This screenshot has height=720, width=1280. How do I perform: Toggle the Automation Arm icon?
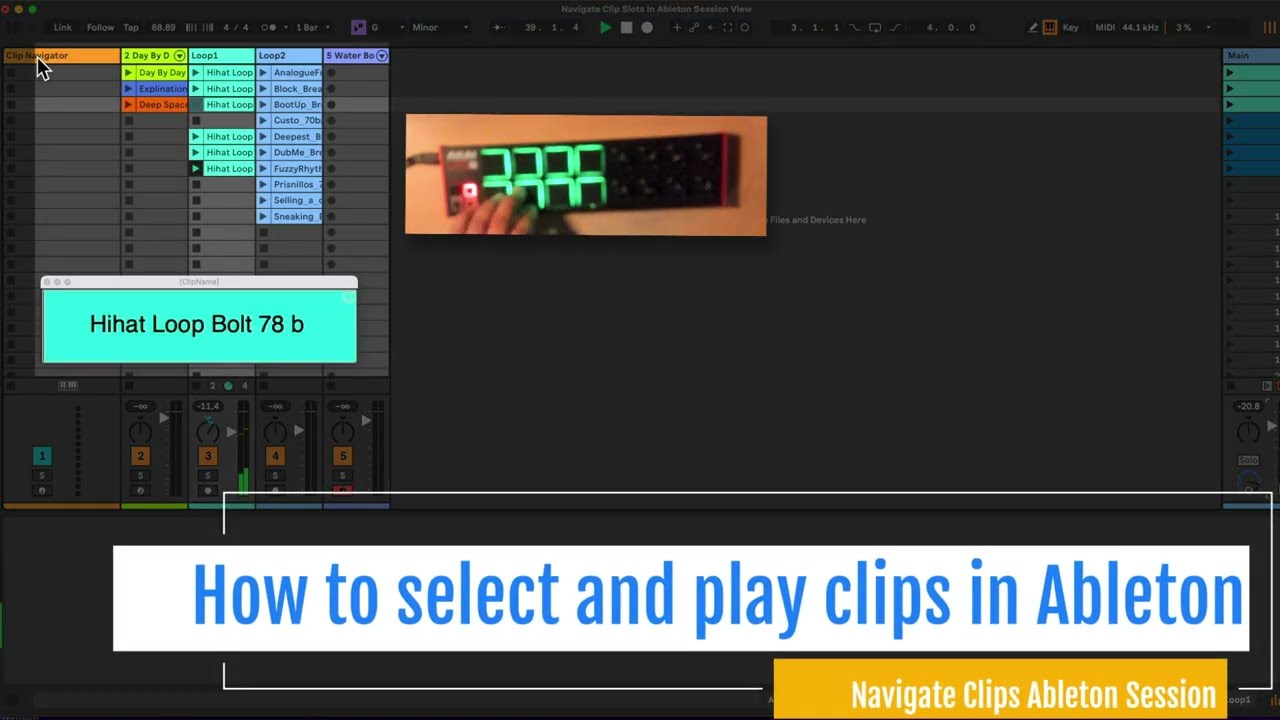694,28
